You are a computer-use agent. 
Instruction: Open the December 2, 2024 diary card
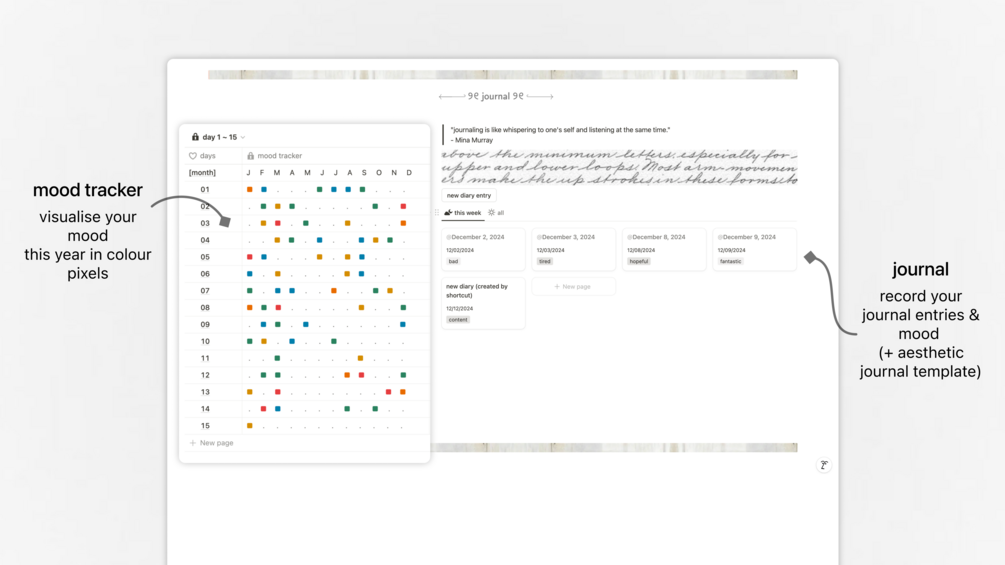tap(483, 249)
